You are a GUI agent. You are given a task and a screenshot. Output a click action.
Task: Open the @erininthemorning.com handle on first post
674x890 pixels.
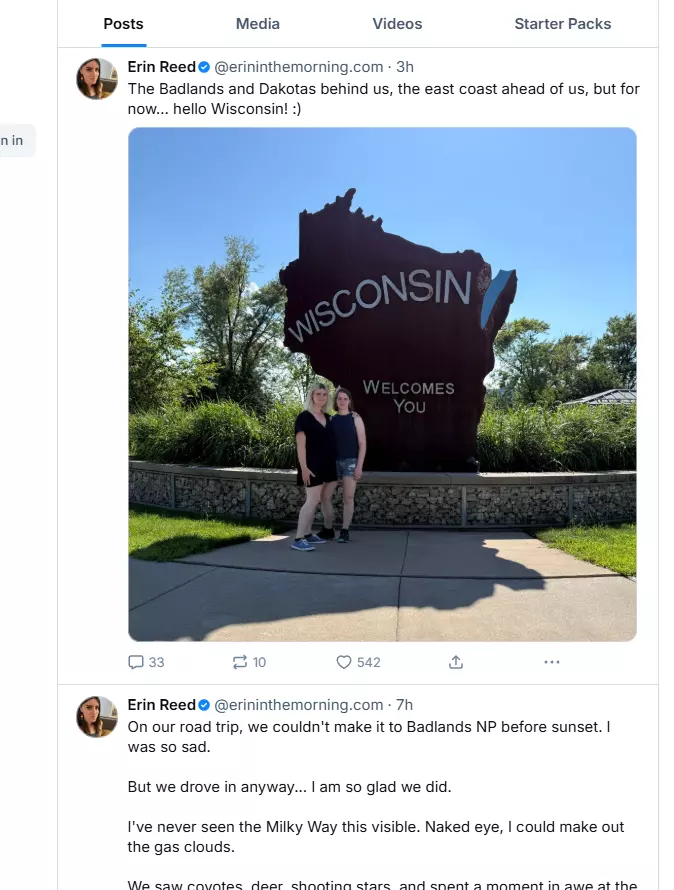click(x=299, y=67)
